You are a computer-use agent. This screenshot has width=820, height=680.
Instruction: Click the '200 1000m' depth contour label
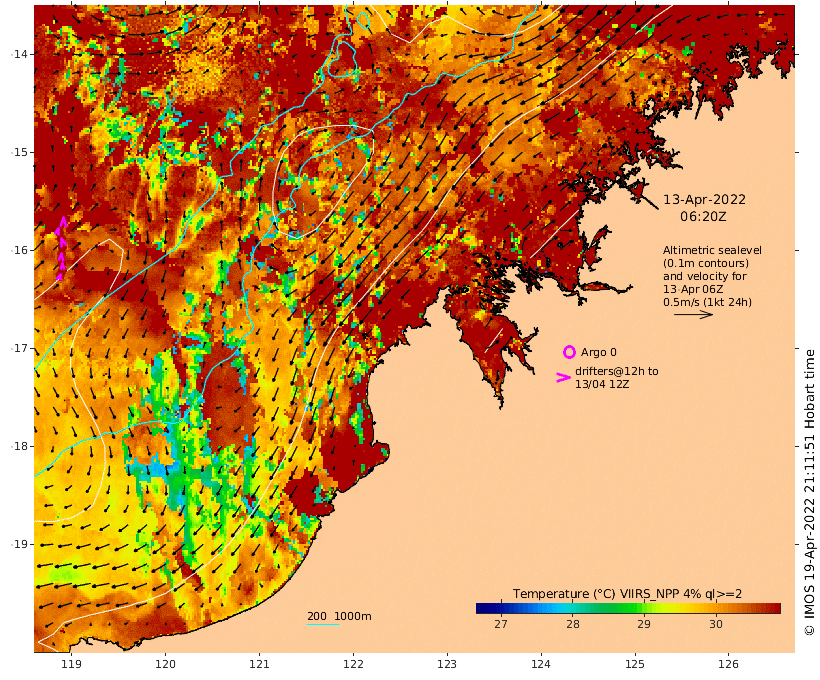point(339,616)
